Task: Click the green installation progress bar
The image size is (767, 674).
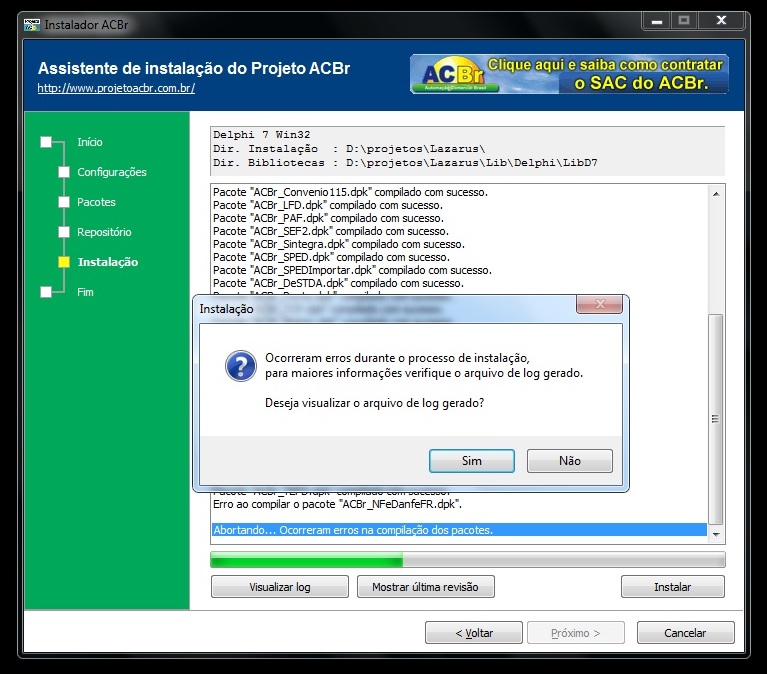Action: [x=468, y=560]
